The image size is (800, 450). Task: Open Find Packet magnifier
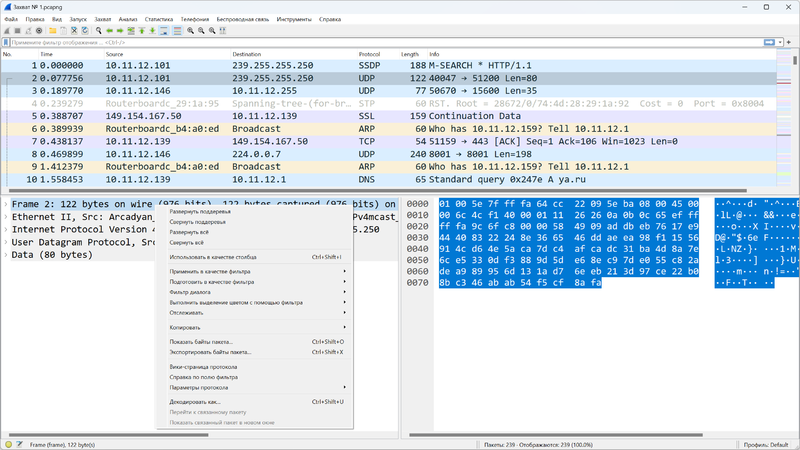[x=98, y=31]
